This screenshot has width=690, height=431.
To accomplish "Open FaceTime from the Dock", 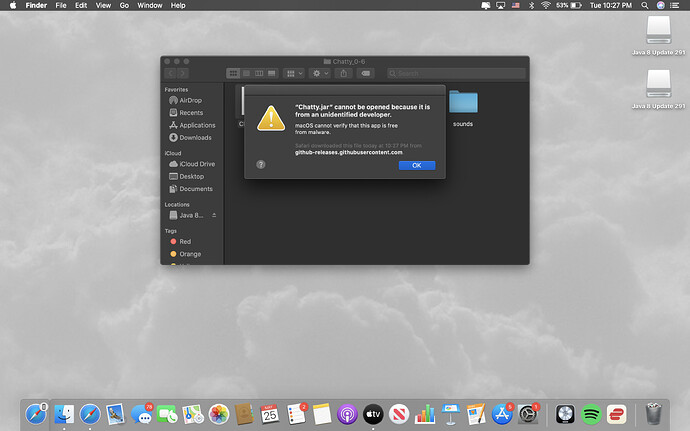I will point(167,414).
